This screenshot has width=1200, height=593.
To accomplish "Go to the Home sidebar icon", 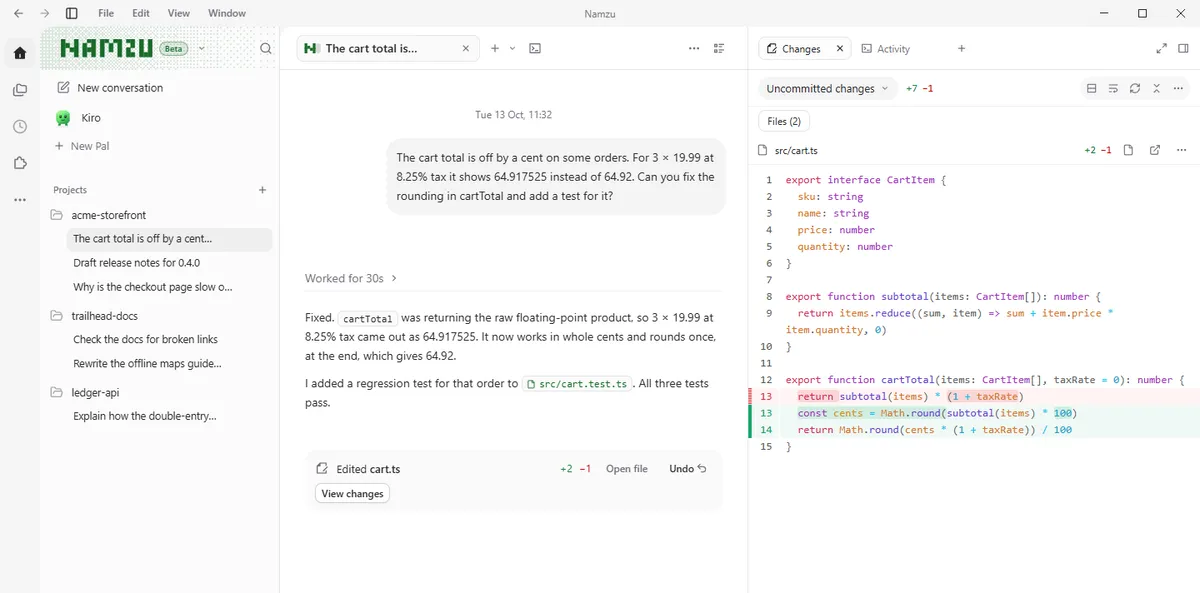I will pyautogui.click(x=20, y=53).
